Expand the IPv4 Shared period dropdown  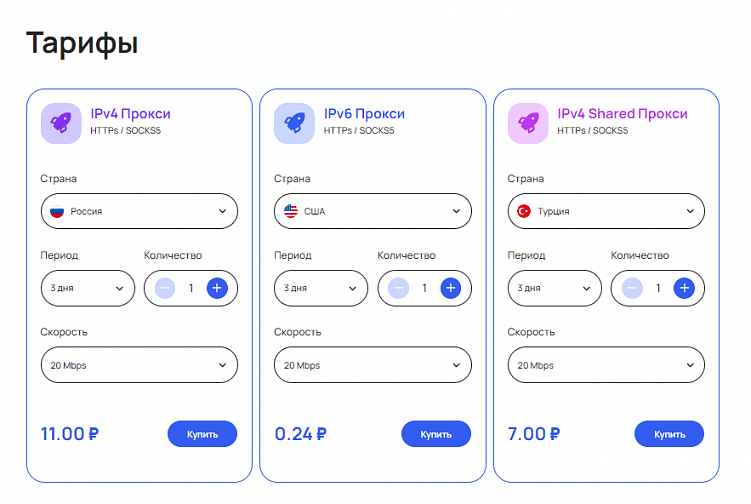554,288
